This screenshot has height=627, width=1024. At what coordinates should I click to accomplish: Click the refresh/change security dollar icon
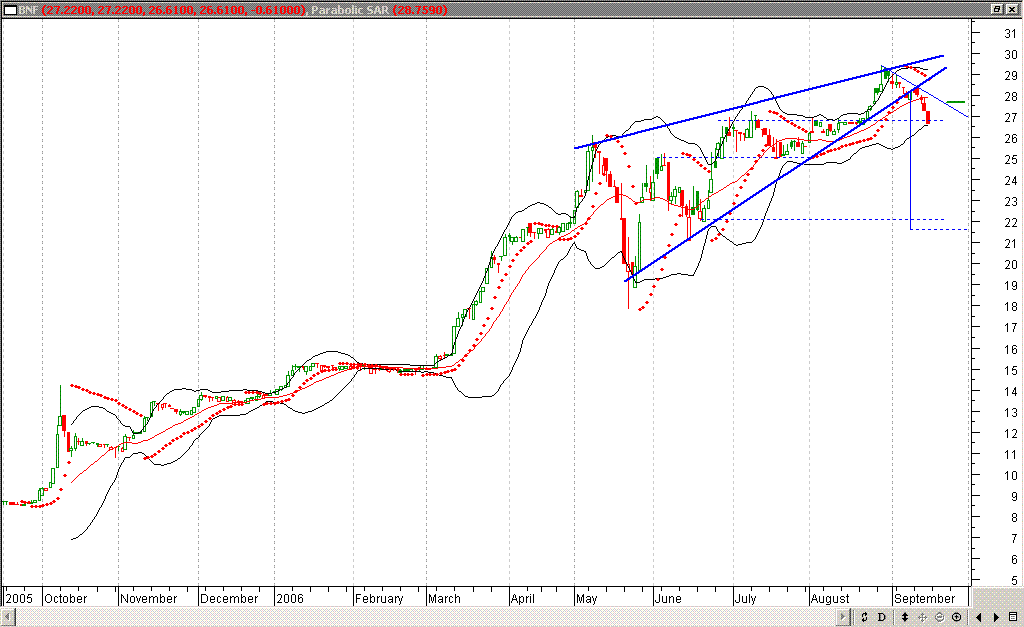(x=864, y=617)
